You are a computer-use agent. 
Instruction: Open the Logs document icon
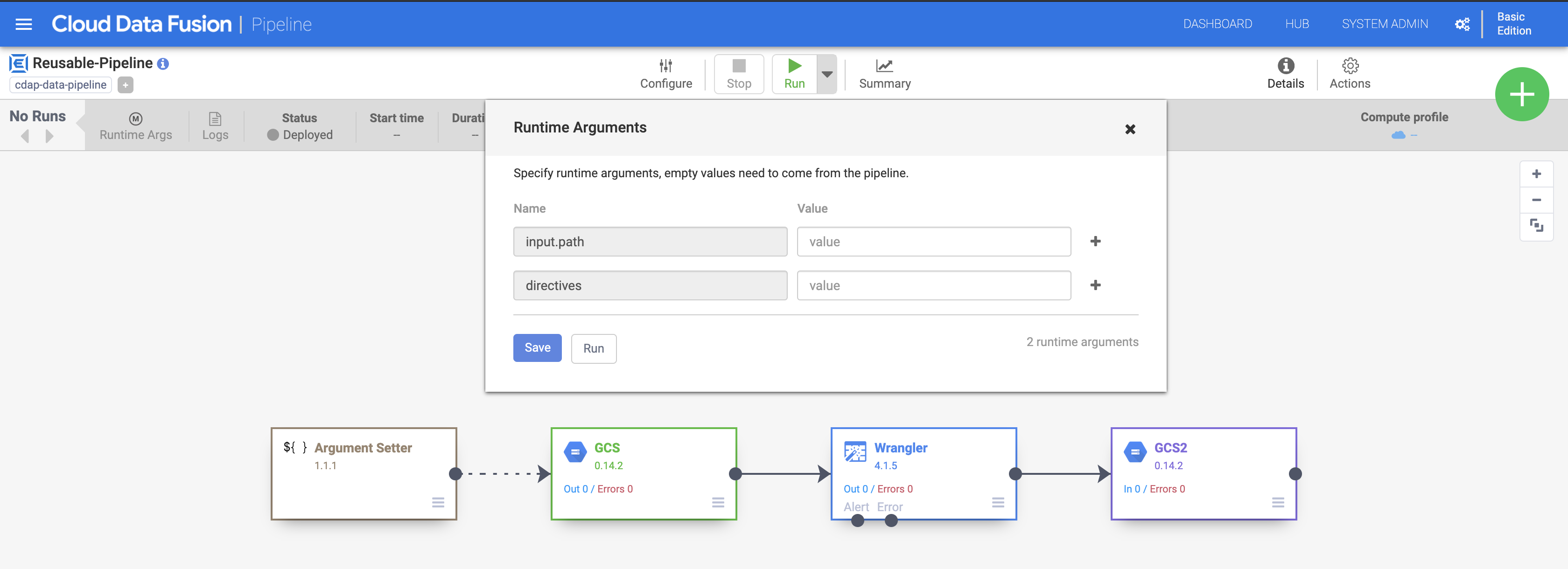215,118
